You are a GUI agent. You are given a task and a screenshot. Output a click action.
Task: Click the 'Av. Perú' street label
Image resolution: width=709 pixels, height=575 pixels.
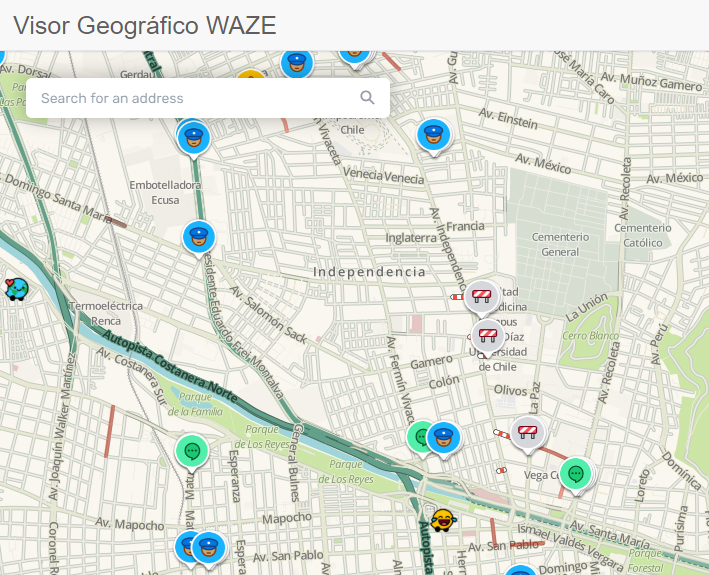coord(659,344)
